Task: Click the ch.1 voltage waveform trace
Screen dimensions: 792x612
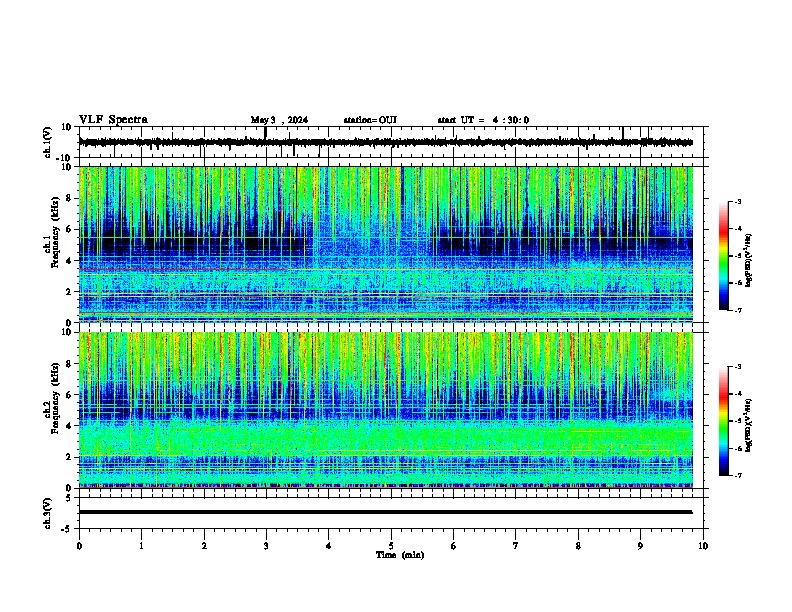Action: click(x=385, y=142)
